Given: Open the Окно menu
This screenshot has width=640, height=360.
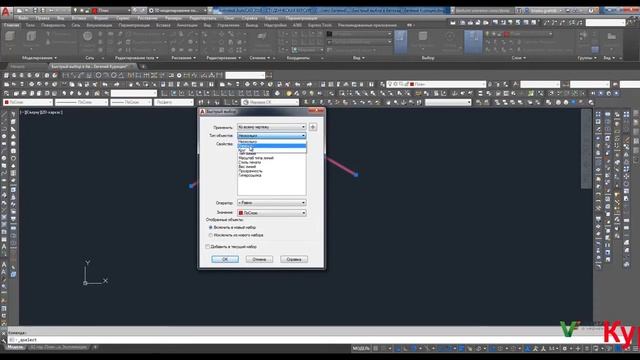Looking at the screenshot, I should coord(229,18).
